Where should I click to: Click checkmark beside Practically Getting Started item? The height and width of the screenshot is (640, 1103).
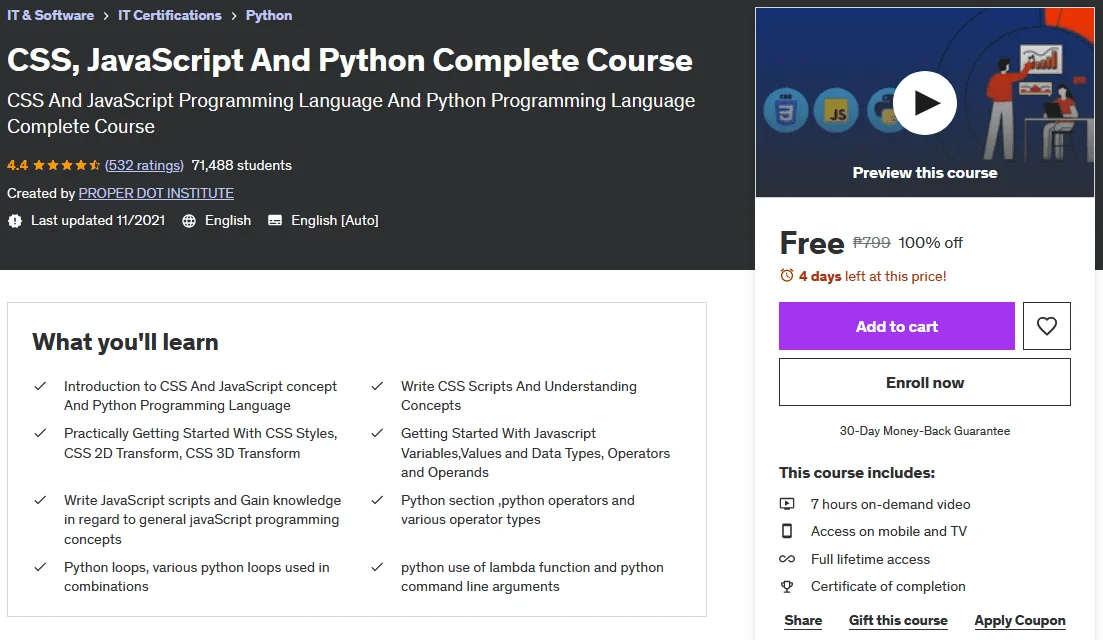(x=40, y=433)
